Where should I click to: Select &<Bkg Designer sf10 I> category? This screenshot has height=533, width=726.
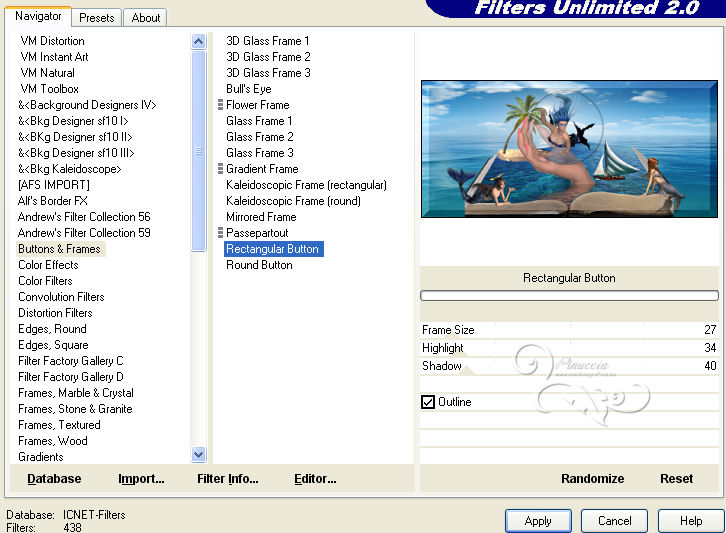coord(73,121)
